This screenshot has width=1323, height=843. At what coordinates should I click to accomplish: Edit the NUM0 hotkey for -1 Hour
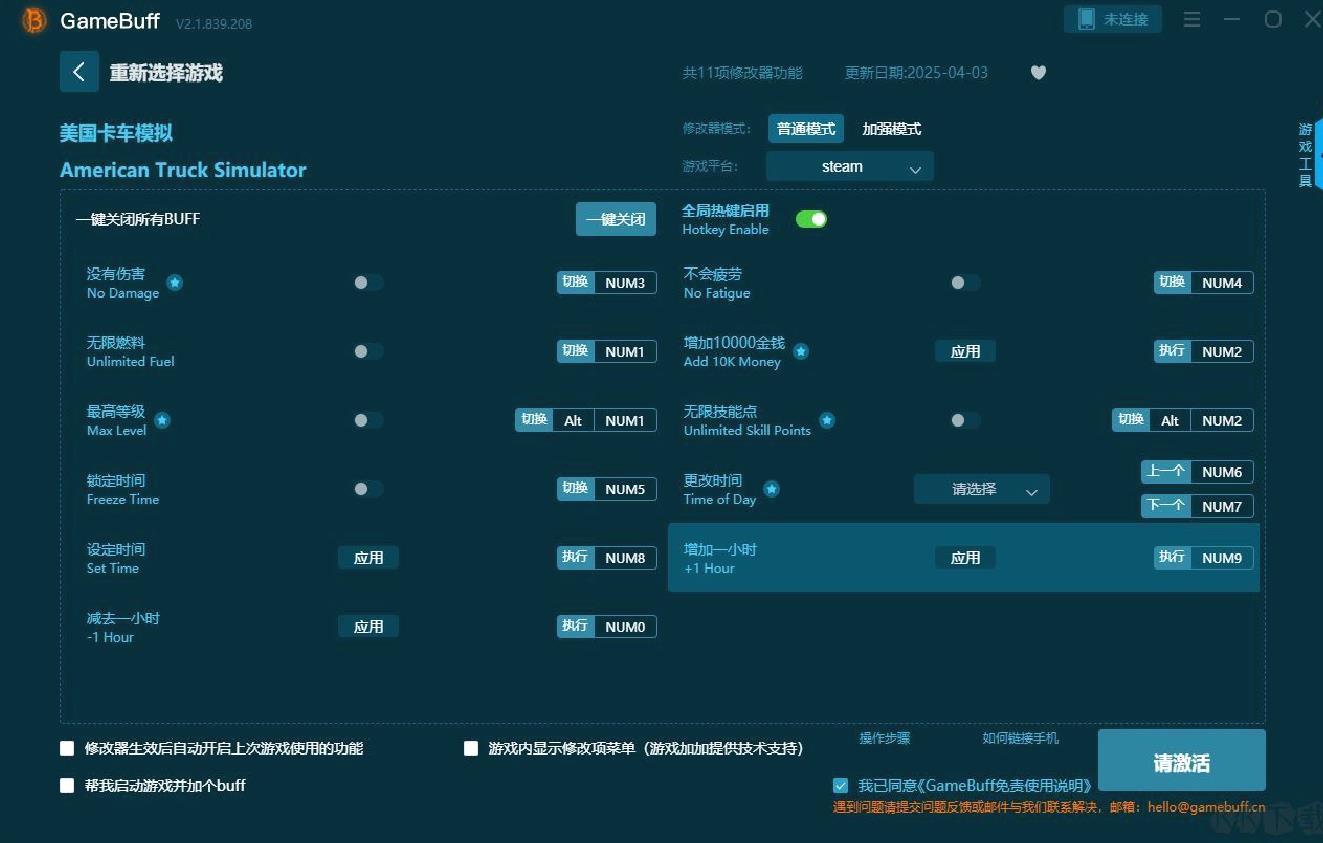point(625,626)
